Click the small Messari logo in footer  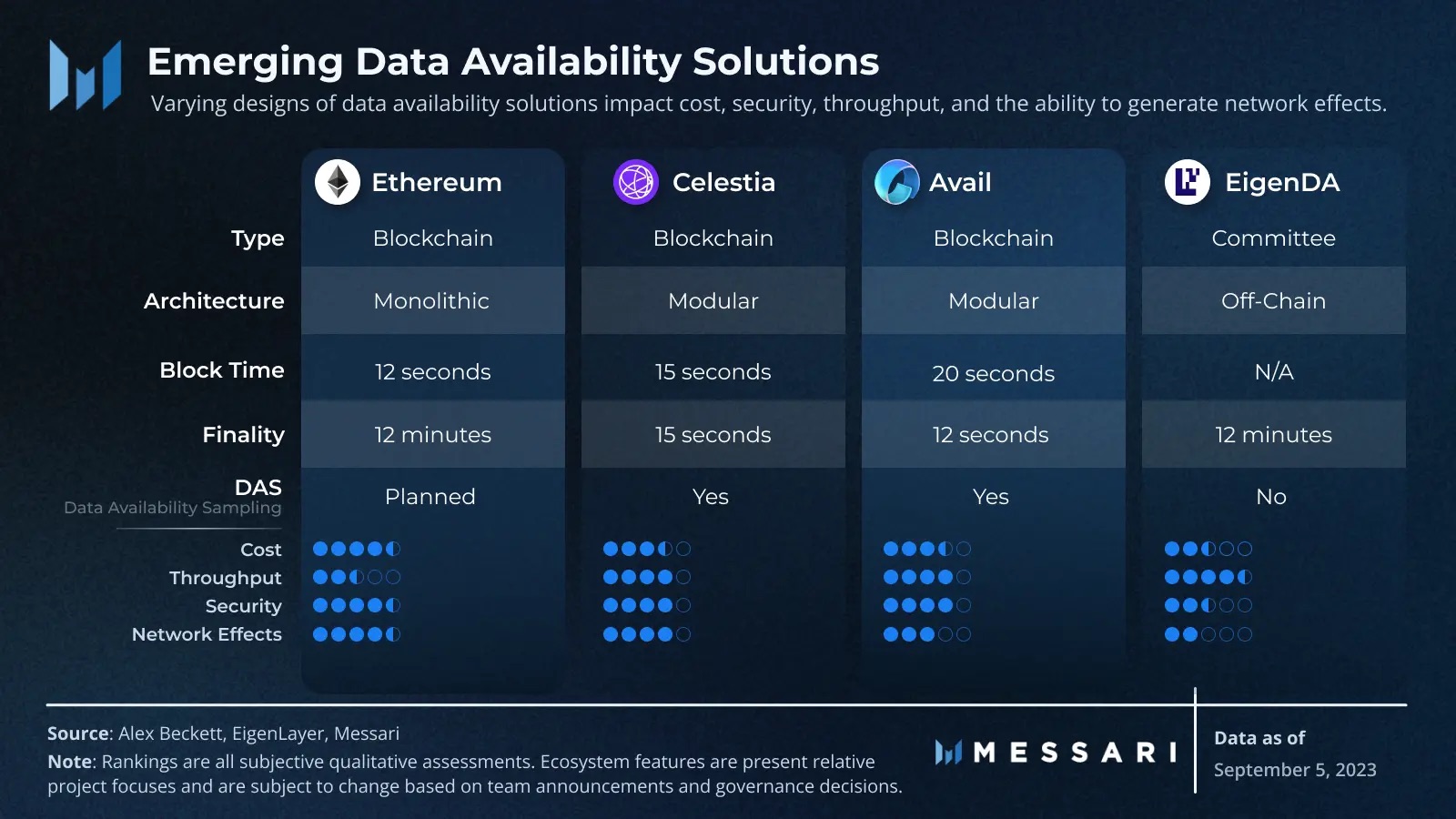click(x=948, y=753)
